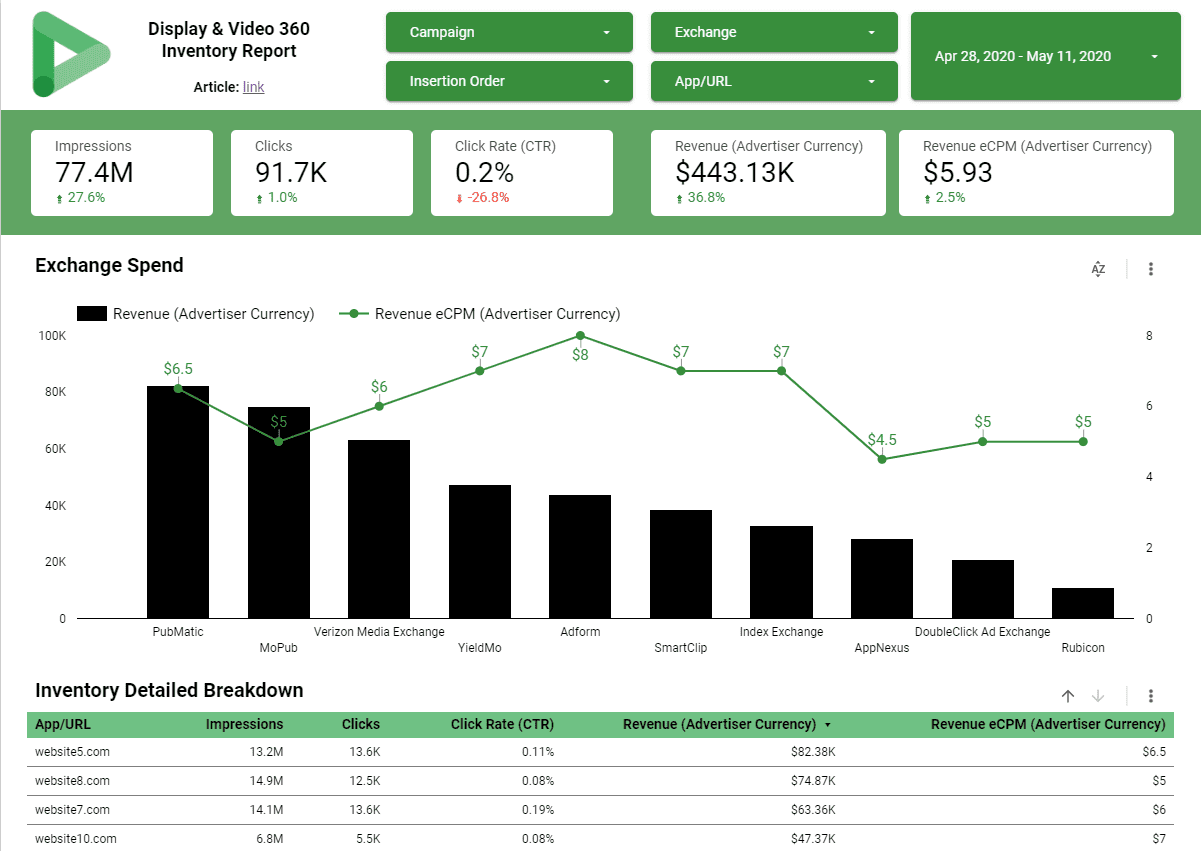Open the Insertion Order filter dropdown

tap(509, 81)
